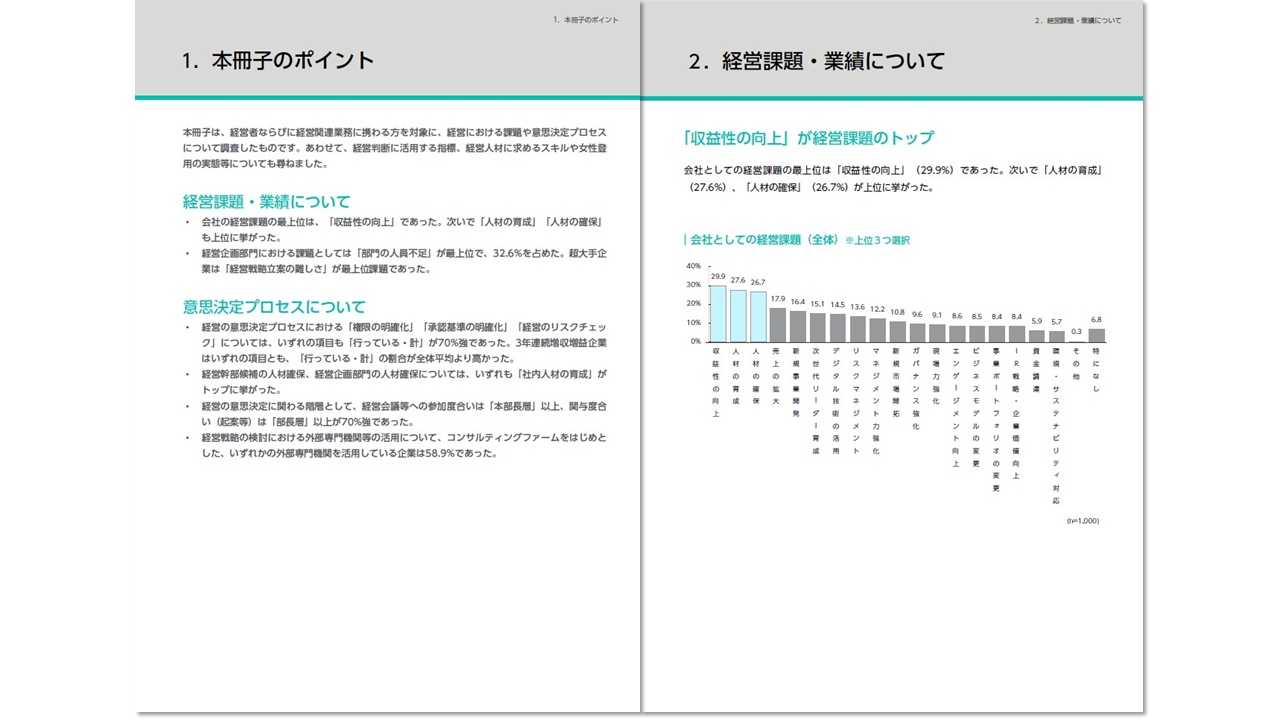This screenshot has width=1280, height=720.
Task: Select the '意思決定プロセスについて' section heading
Action: click(x=274, y=306)
